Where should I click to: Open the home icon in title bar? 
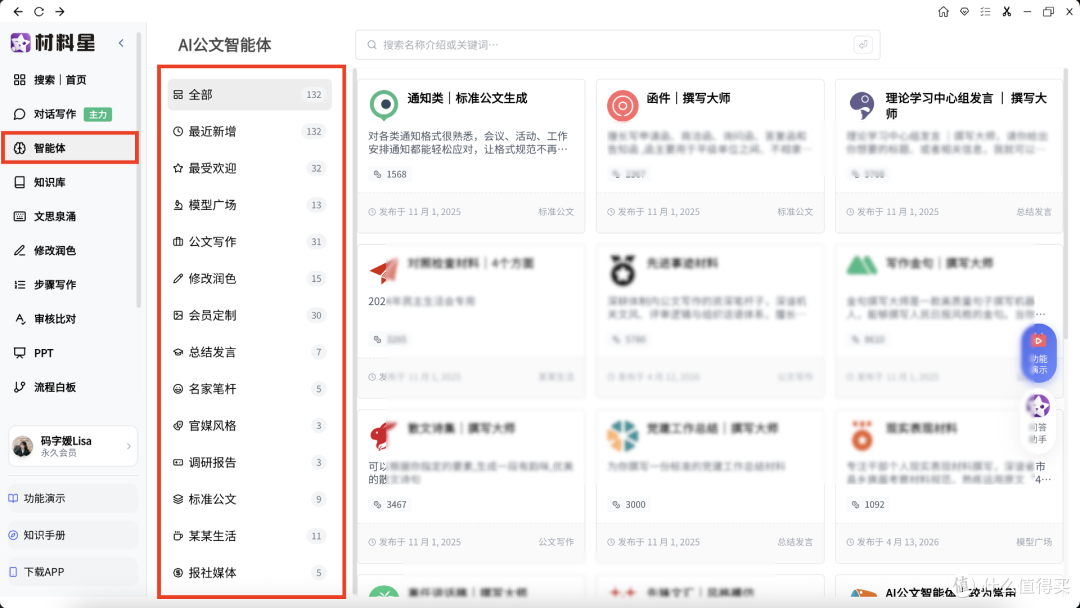[x=943, y=12]
